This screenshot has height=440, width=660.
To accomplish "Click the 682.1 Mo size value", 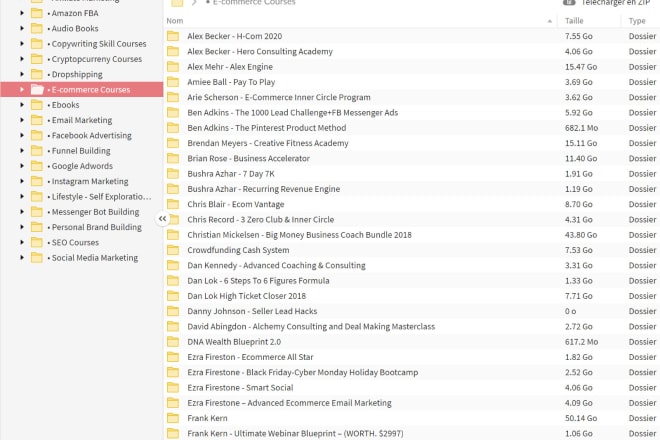I will 581,128.
